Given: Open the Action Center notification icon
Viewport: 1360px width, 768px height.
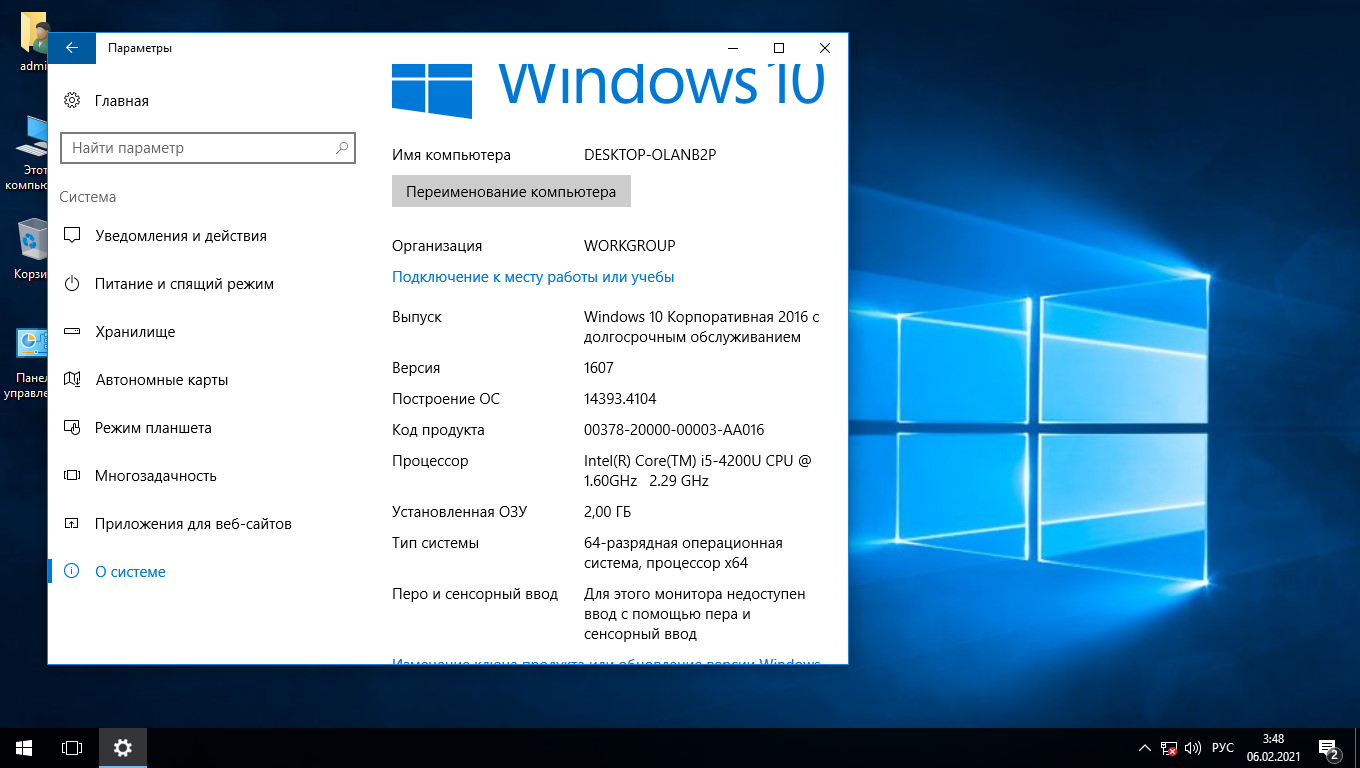Looking at the screenshot, I should point(1330,748).
